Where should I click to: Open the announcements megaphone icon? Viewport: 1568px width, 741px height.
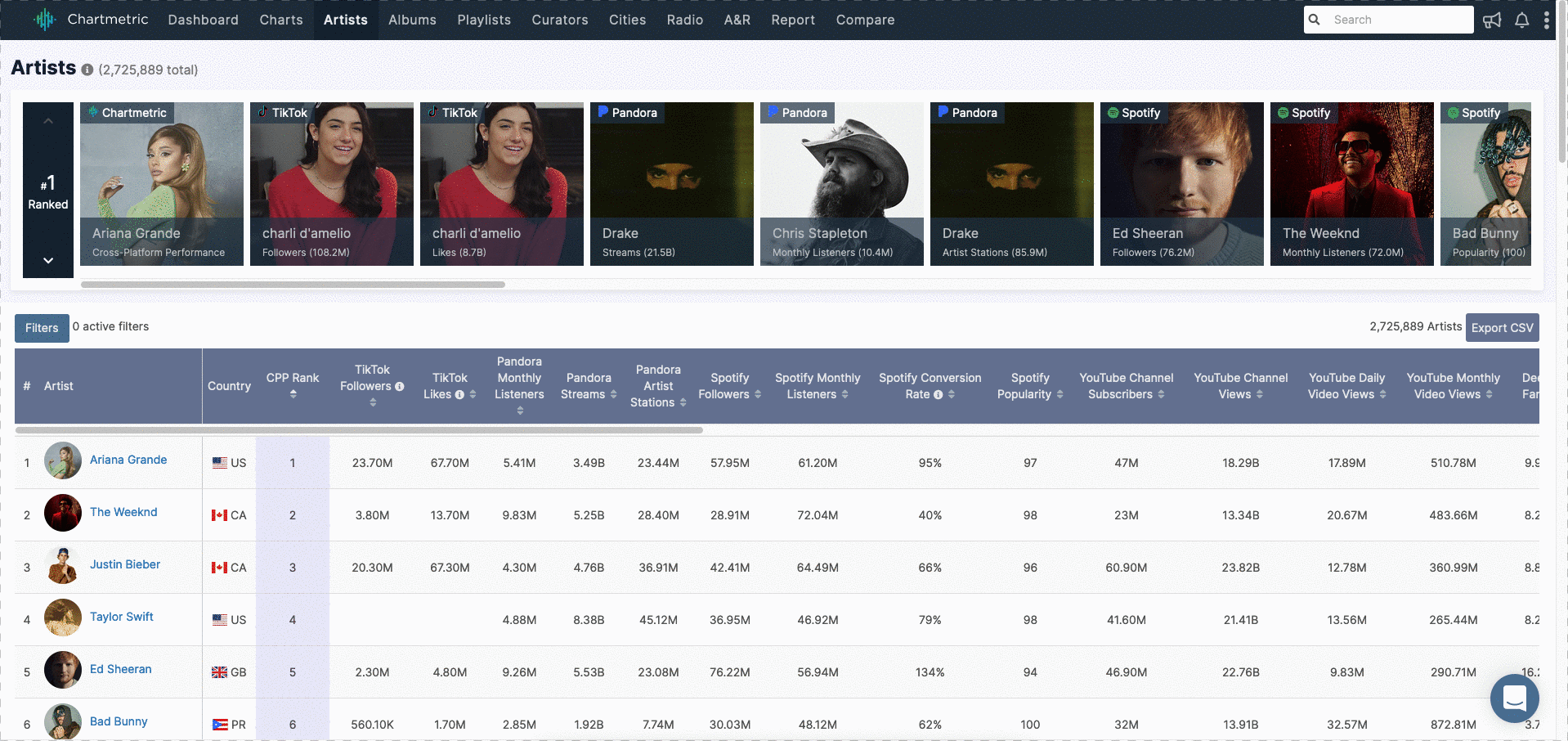point(1492,20)
